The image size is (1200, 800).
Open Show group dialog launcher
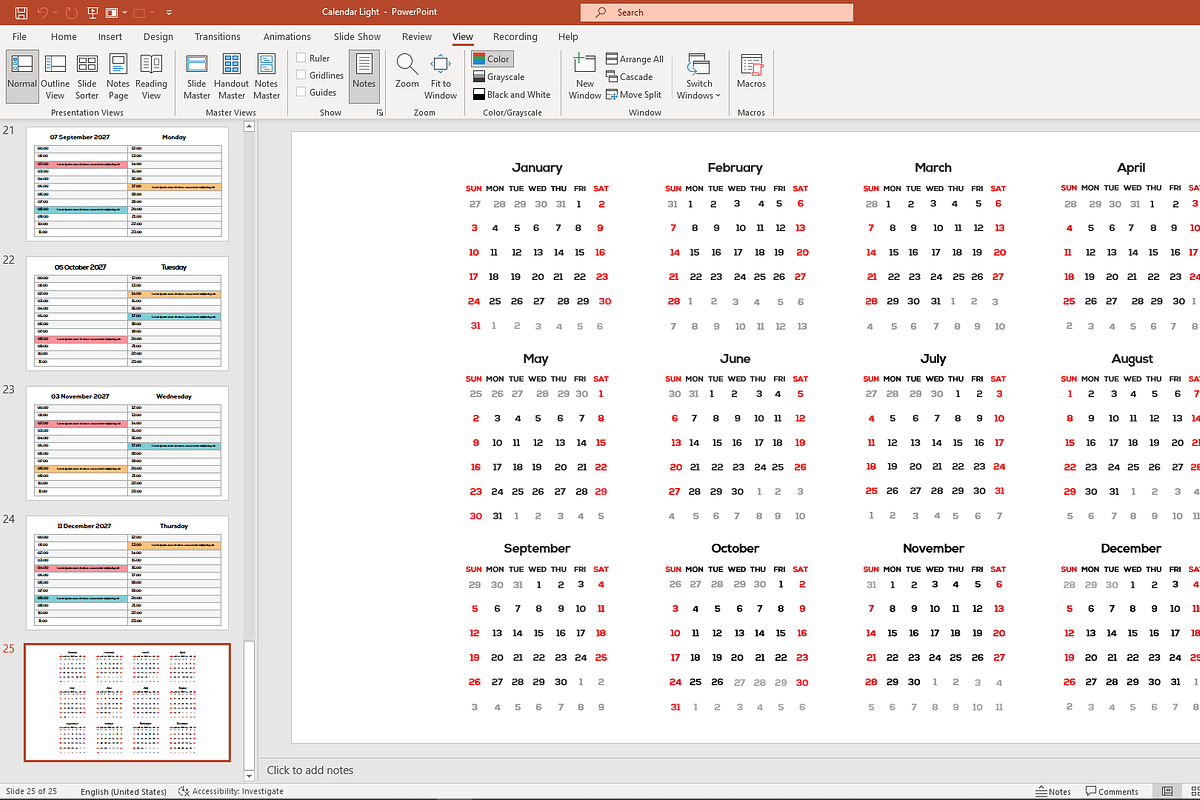point(380,113)
